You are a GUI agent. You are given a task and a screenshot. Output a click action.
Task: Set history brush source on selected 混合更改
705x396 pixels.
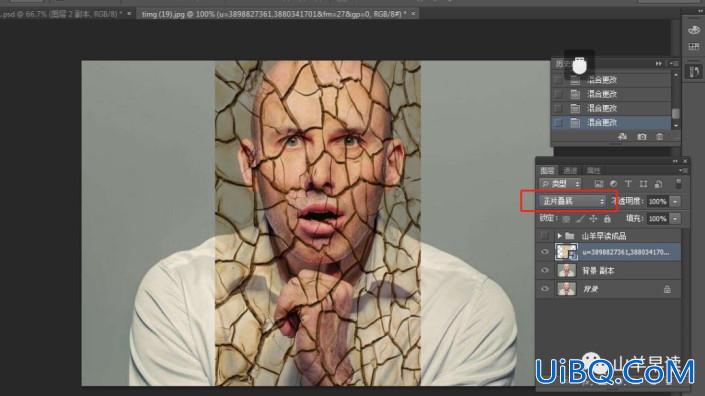558,122
